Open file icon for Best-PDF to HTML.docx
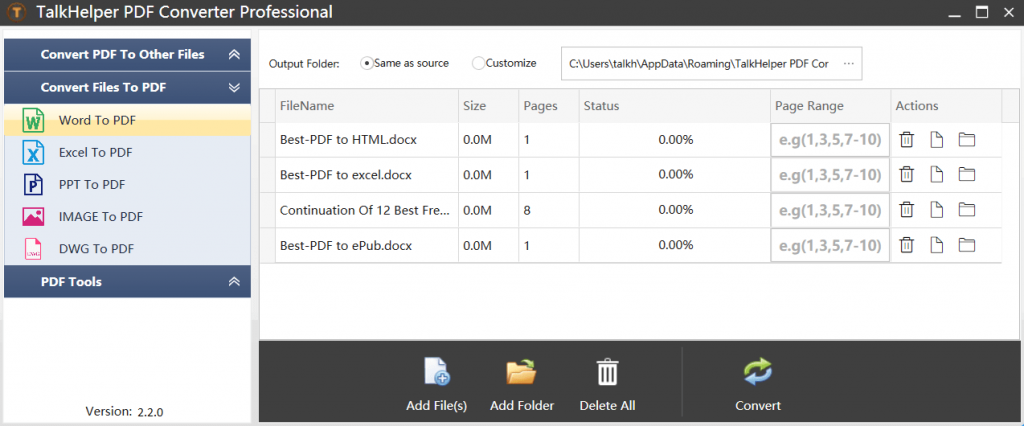1024x426 pixels. tap(936, 139)
